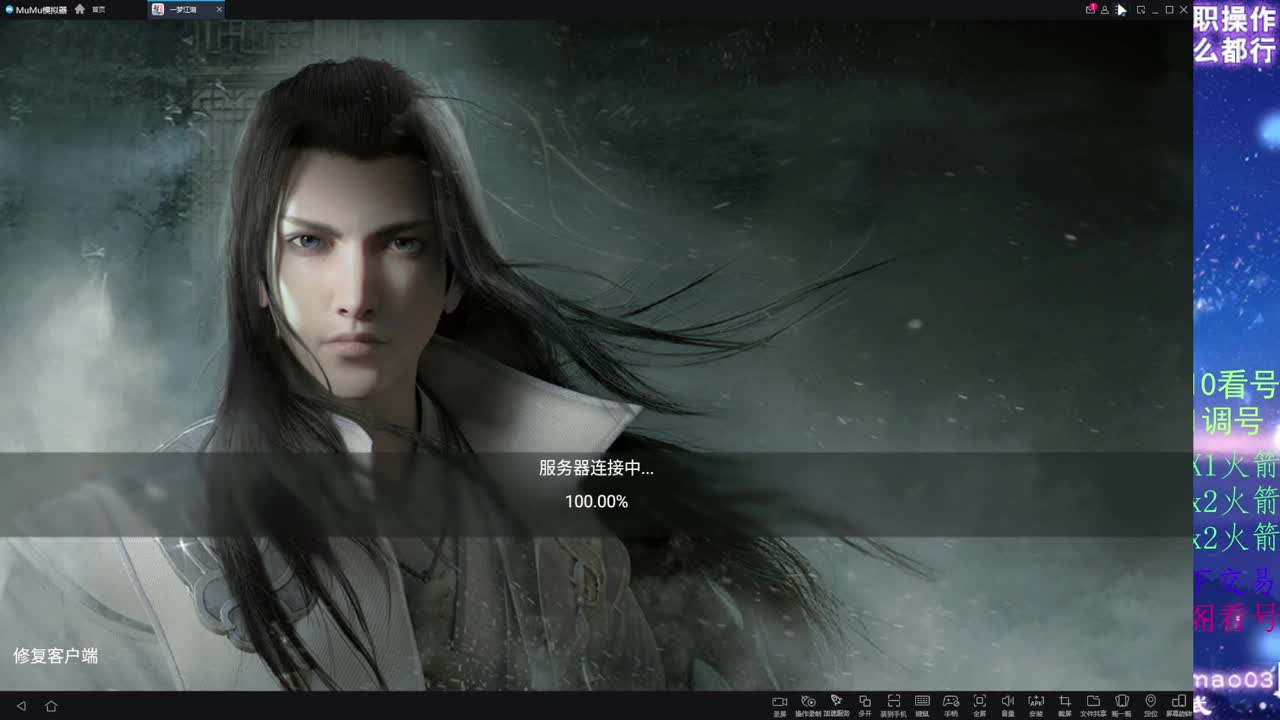This screenshot has height=720, width=1280.
Task: Click the 服务器连接中... status text
Action: (x=596, y=468)
